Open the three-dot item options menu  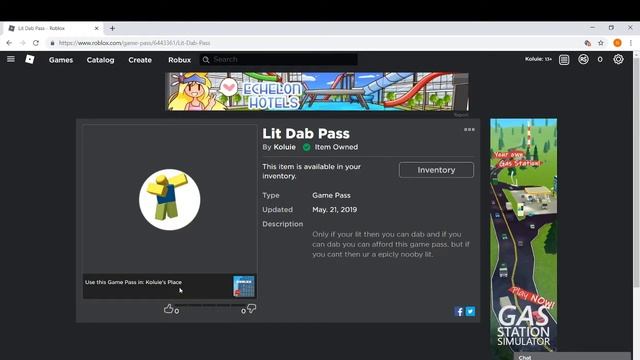tap(469, 129)
